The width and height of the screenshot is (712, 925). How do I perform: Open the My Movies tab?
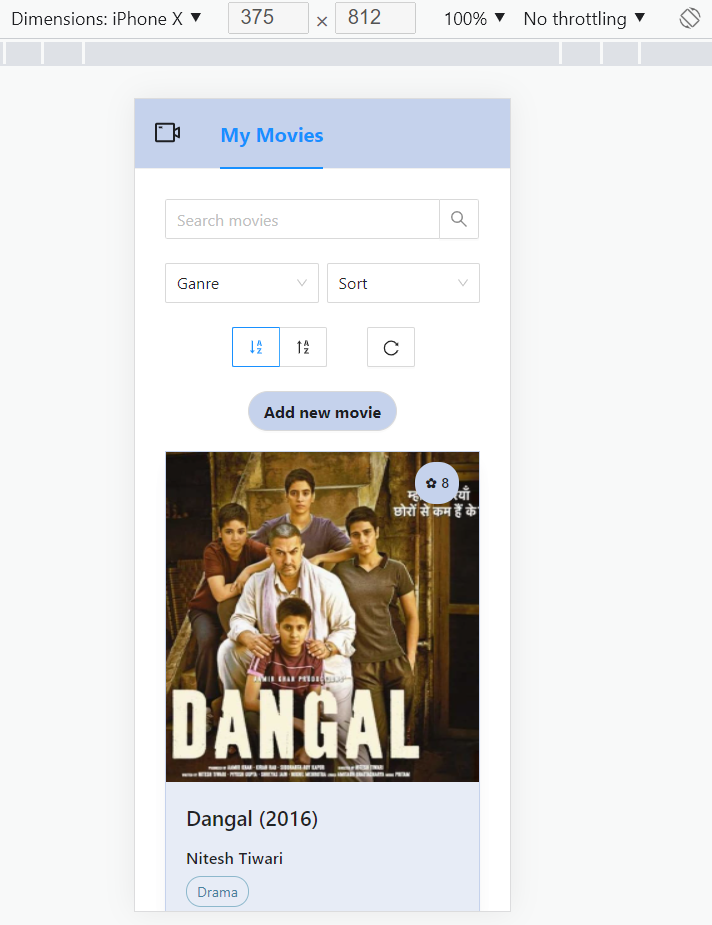click(271, 135)
